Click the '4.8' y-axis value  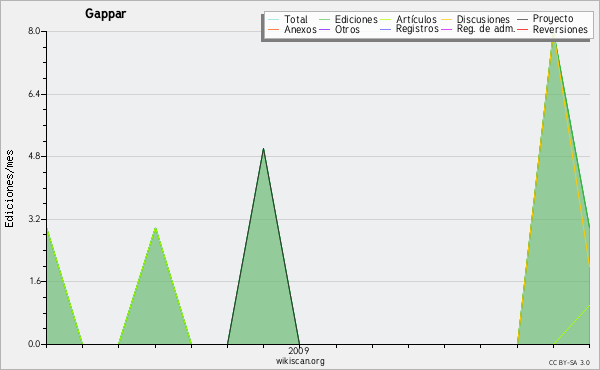click(34, 156)
